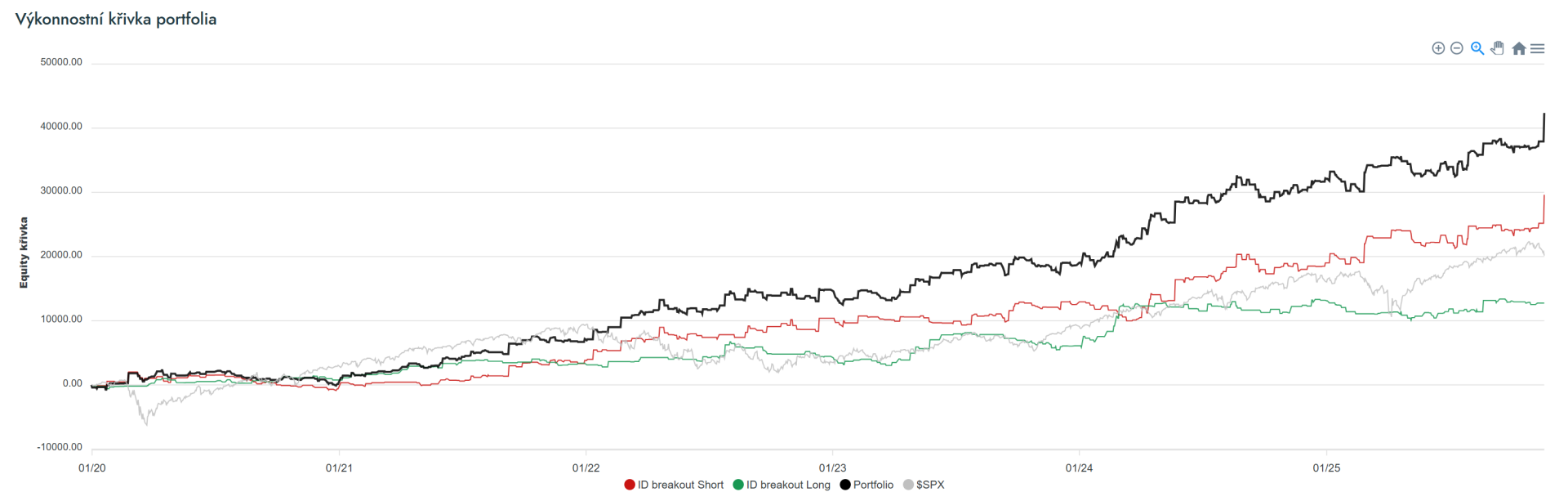Click the 50000.00 y-axis label

(x=61, y=62)
